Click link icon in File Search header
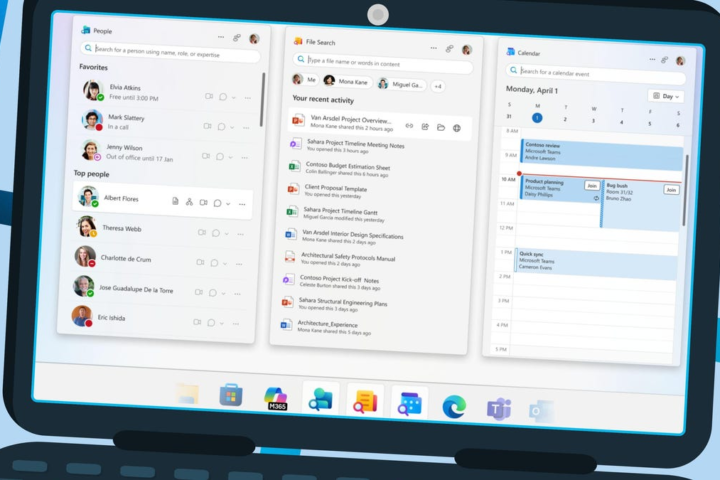This screenshot has width=720, height=480. pyautogui.click(x=450, y=48)
